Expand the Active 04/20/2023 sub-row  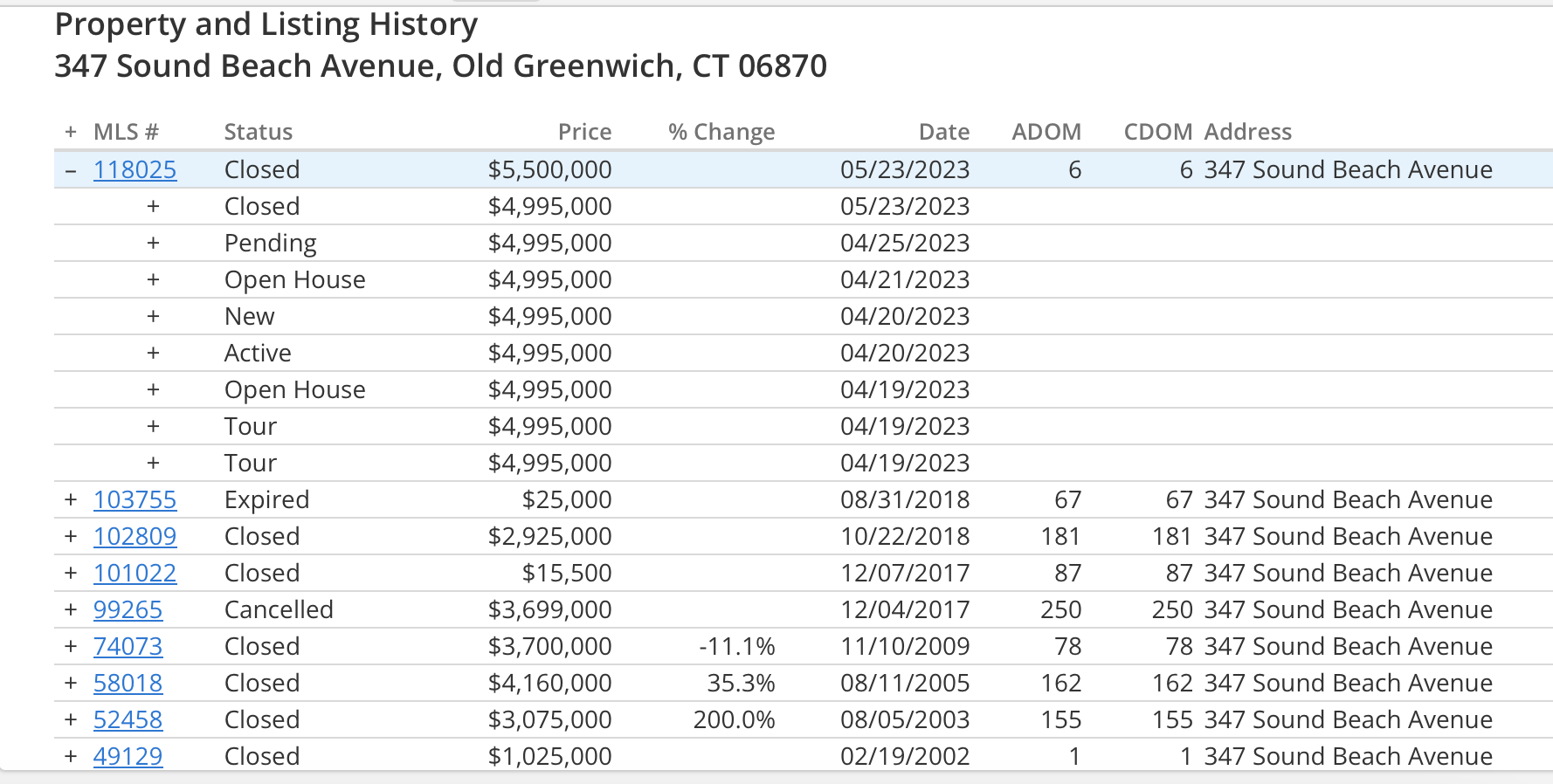[x=153, y=354]
